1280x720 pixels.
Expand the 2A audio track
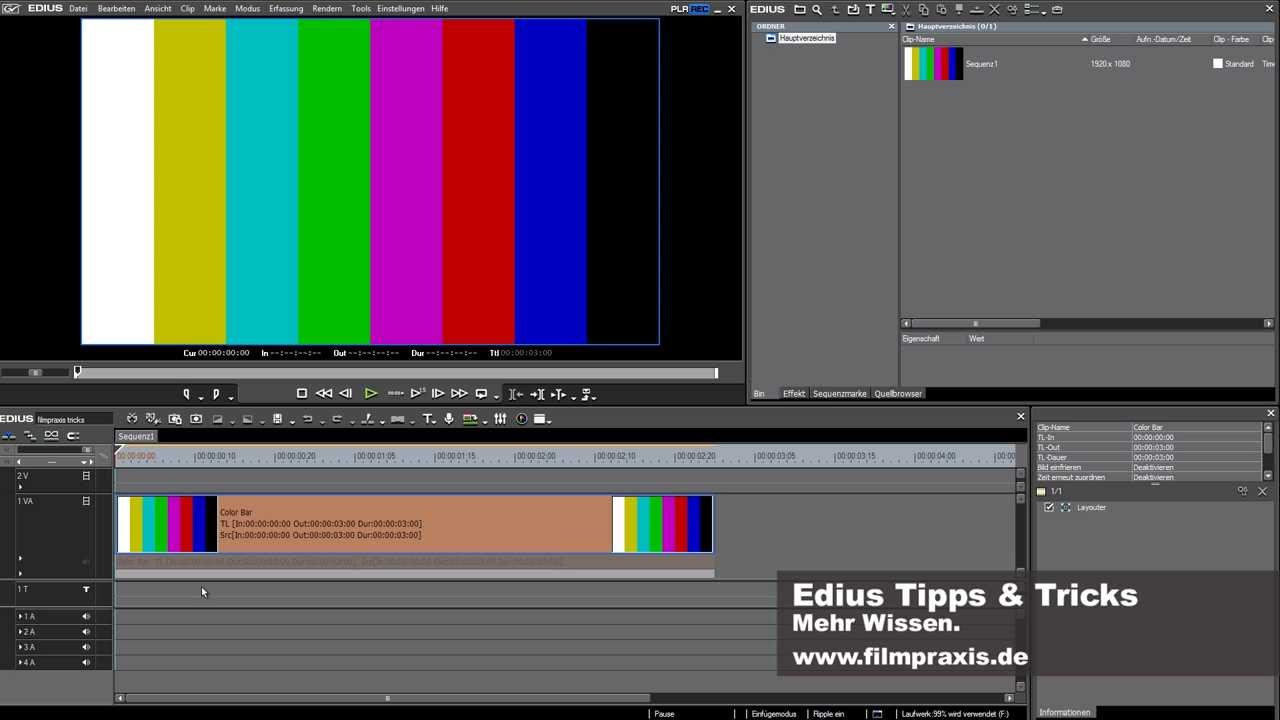coord(20,632)
